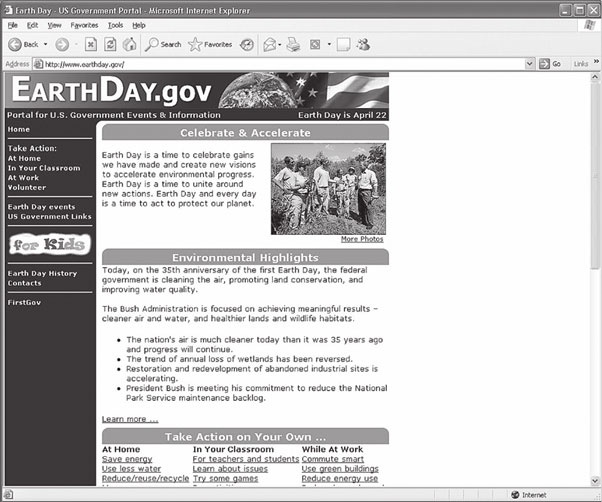Open the Search pane from toolbar
Image resolution: width=602 pixels, height=502 pixels.
pos(163,44)
